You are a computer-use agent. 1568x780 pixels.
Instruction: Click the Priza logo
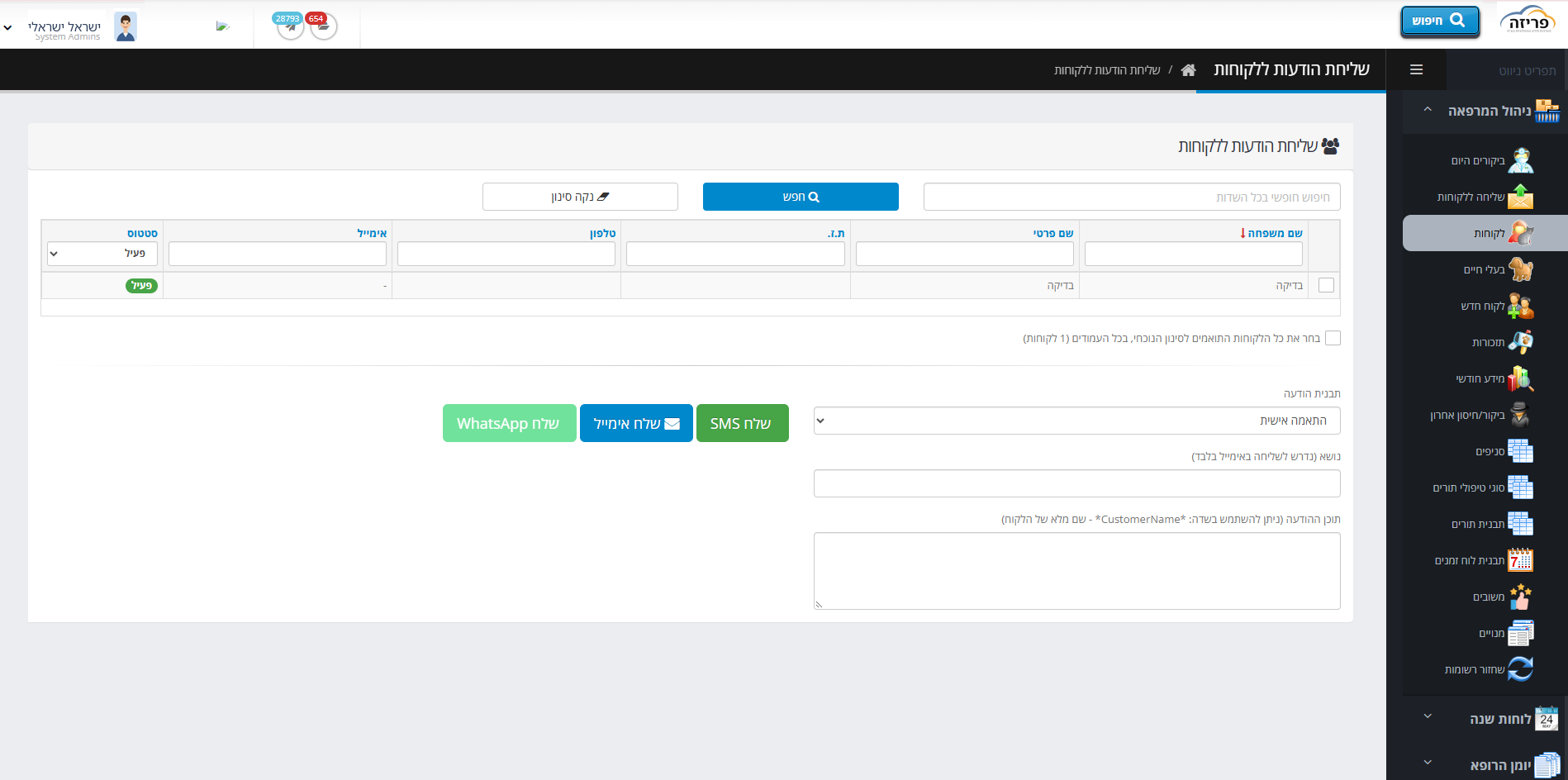click(1528, 20)
